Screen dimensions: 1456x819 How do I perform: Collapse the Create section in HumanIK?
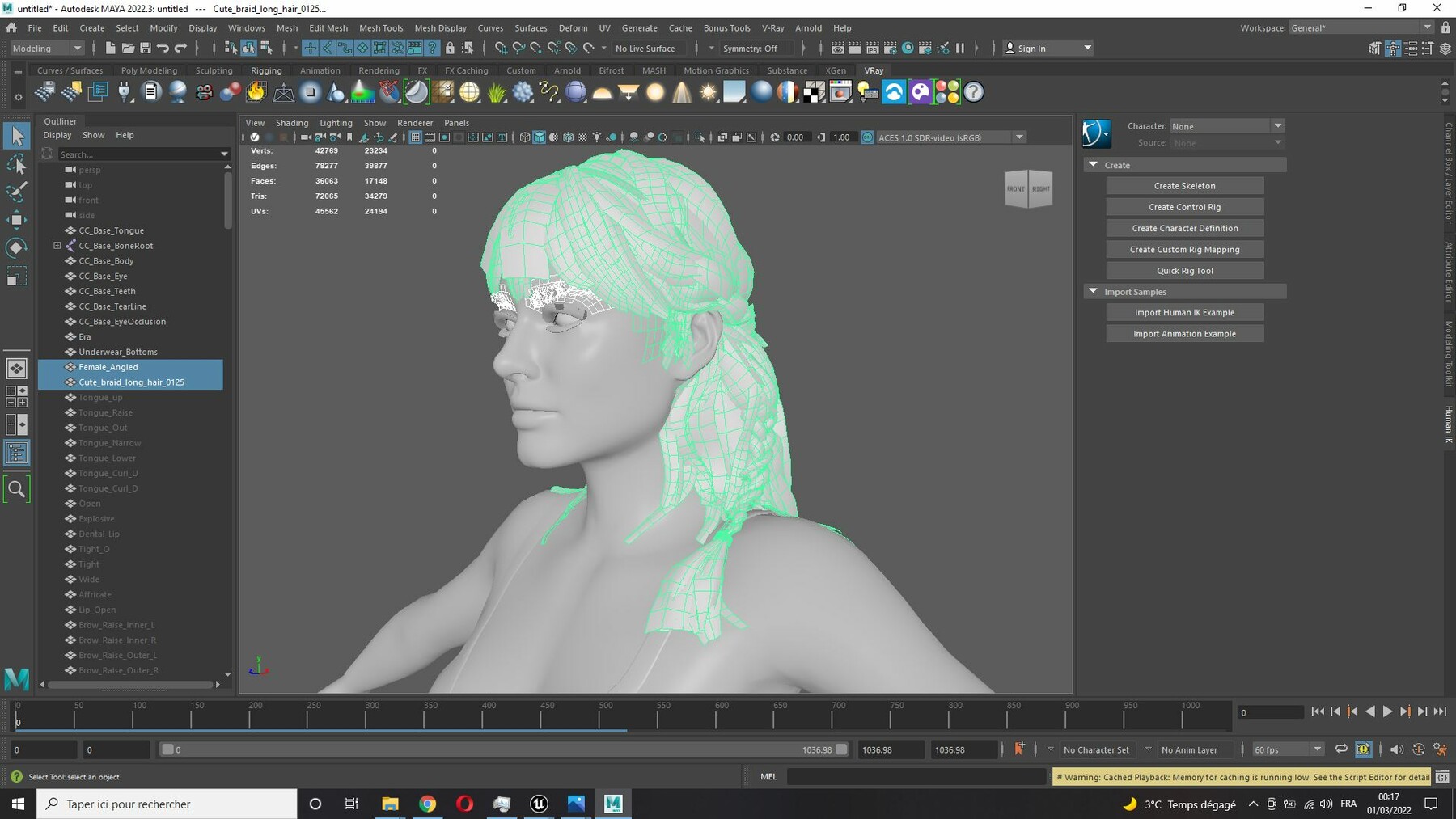1094,165
